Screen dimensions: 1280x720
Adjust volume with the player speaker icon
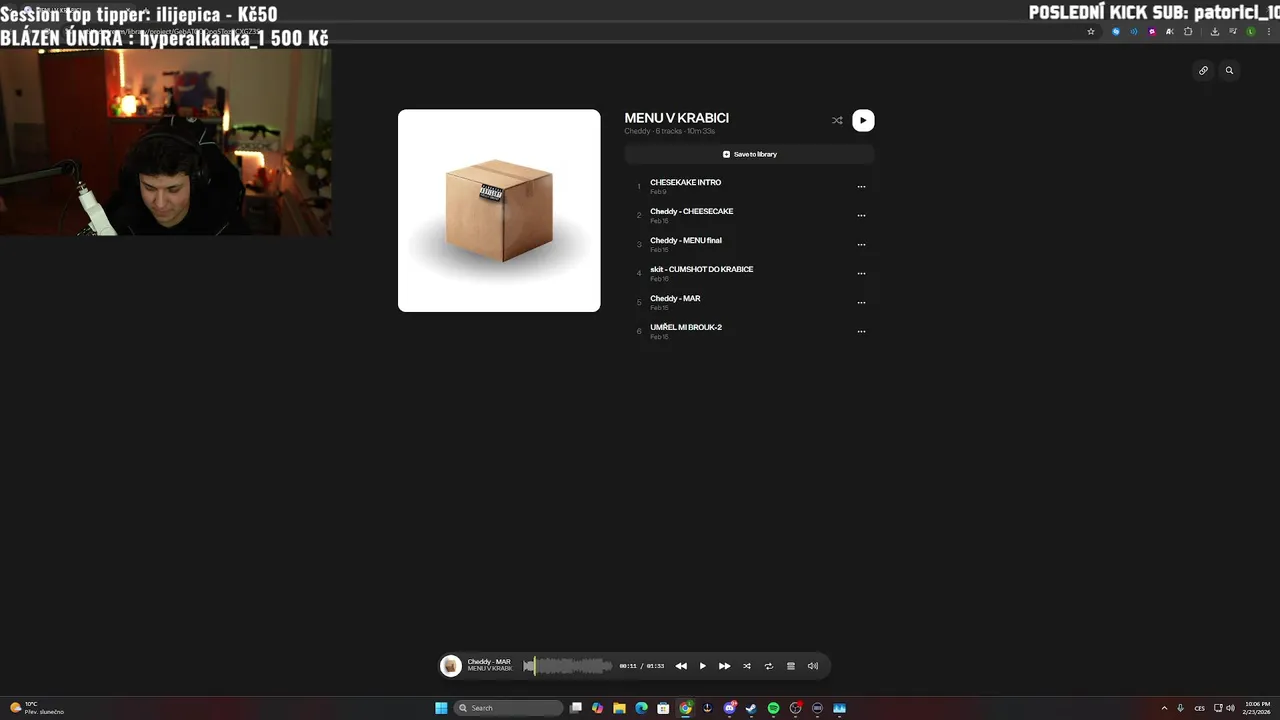coord(813,666)
